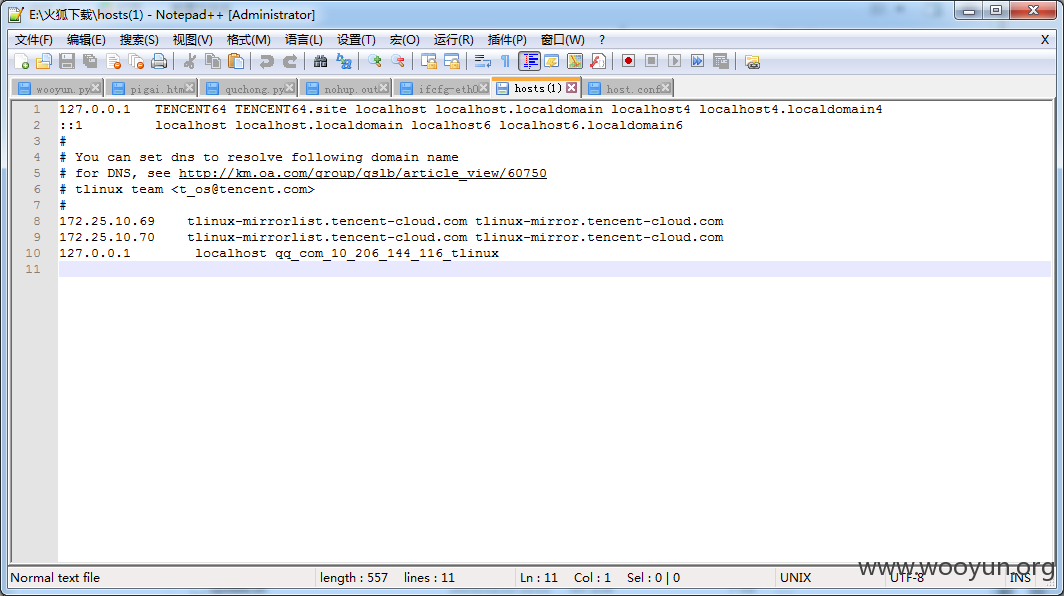This screenshot has height=596, width=1064.
Task: Open the 格式(M) menu
Action: [x=248, y=40]
